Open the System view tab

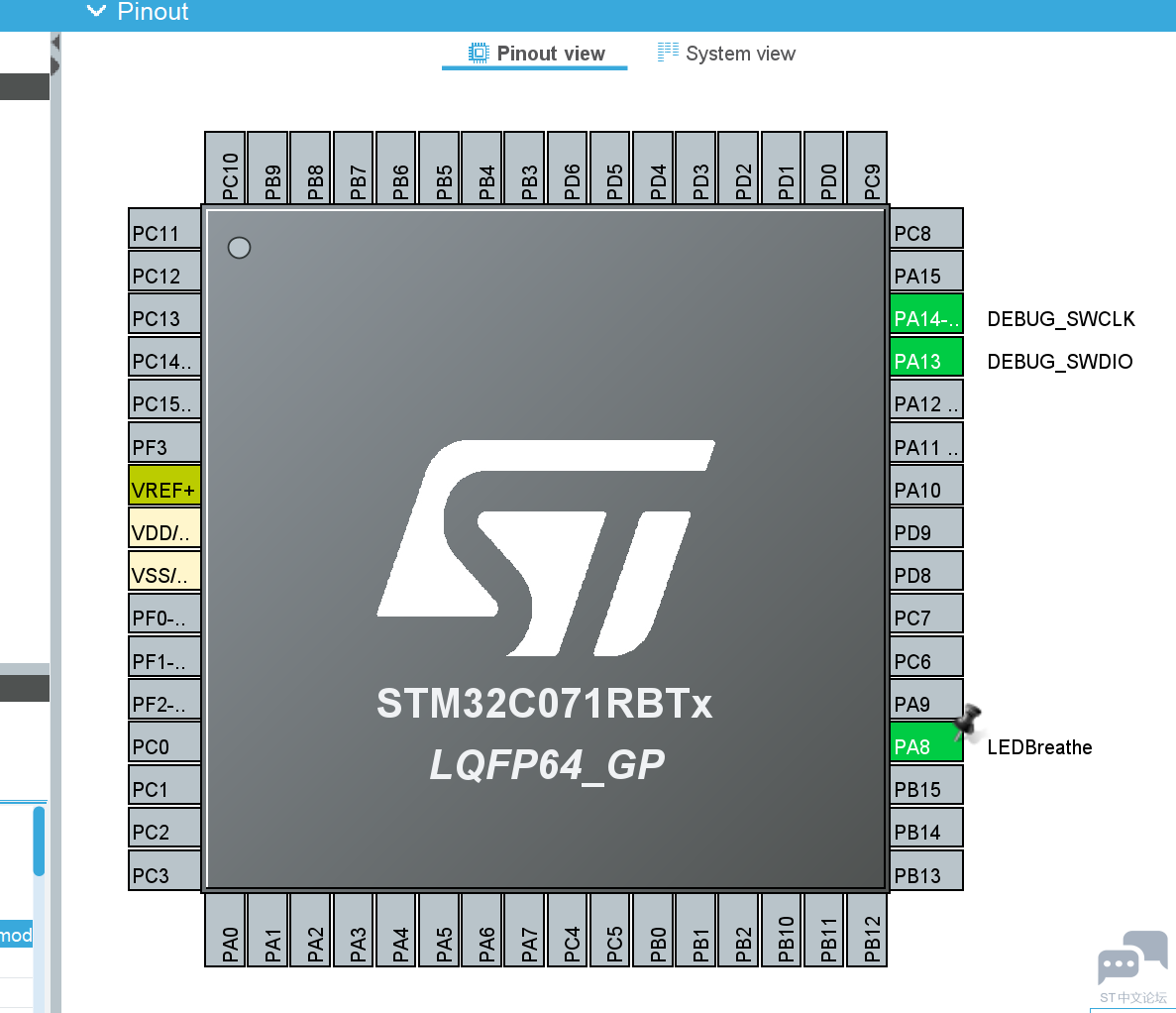[x=726, y=54]
